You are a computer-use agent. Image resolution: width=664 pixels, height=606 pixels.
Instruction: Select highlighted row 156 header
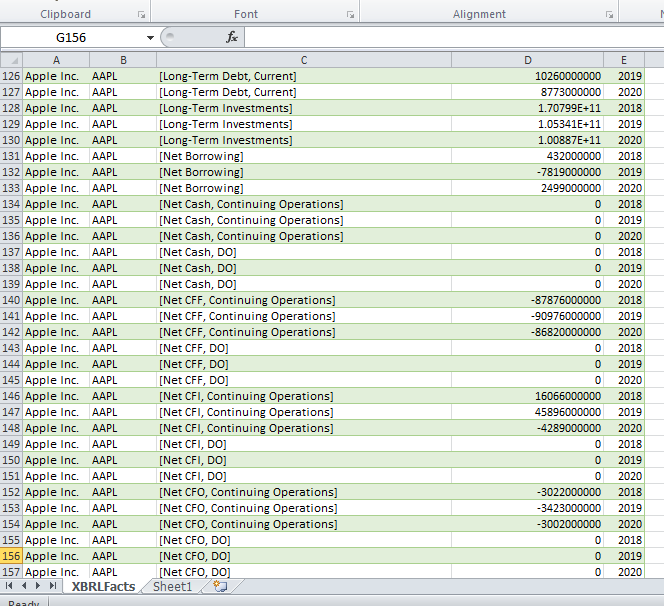[x=11, y=556]
